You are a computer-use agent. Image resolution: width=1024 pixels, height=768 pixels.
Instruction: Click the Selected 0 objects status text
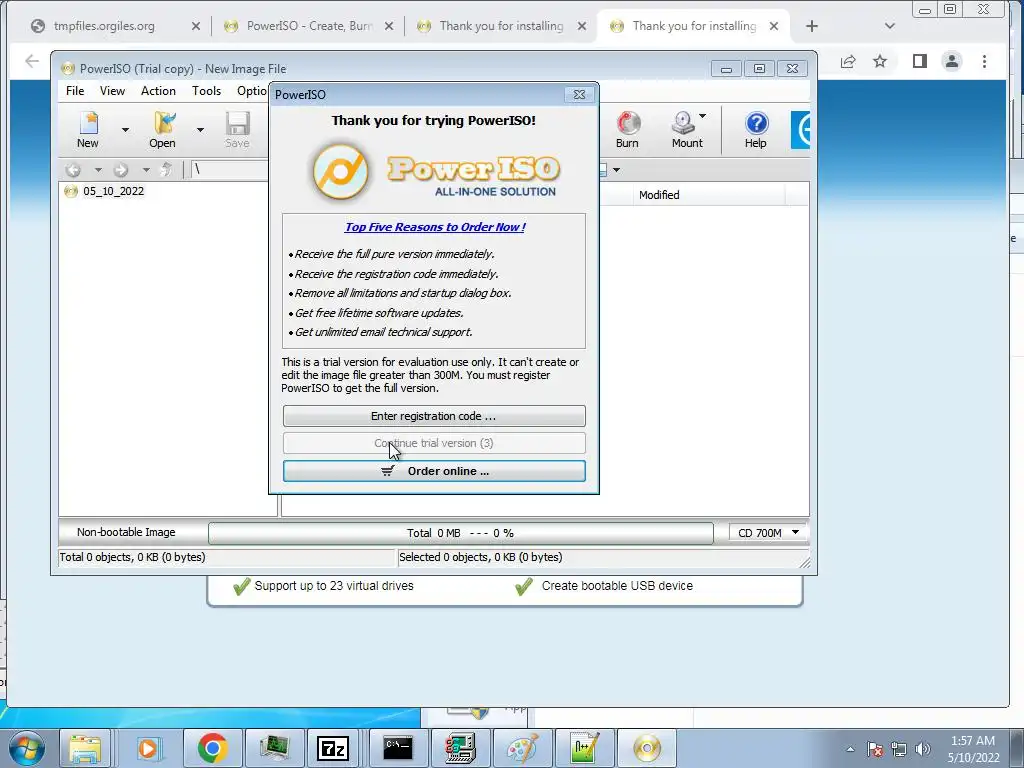click(x=481, y=557)
